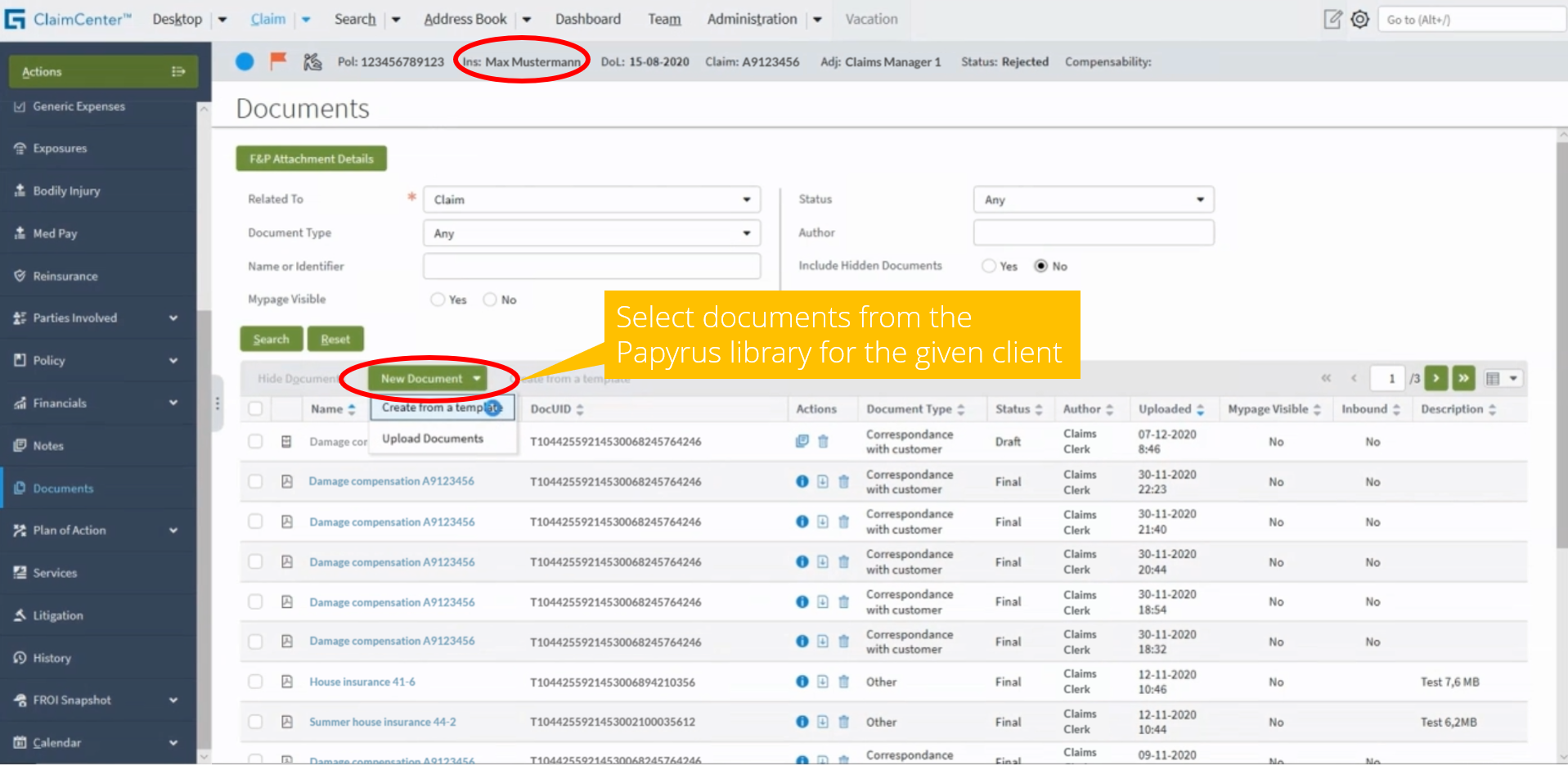Select the bodily injury indicator icon in header
This screenshot has height=766, width=1568.
(312, 61)
